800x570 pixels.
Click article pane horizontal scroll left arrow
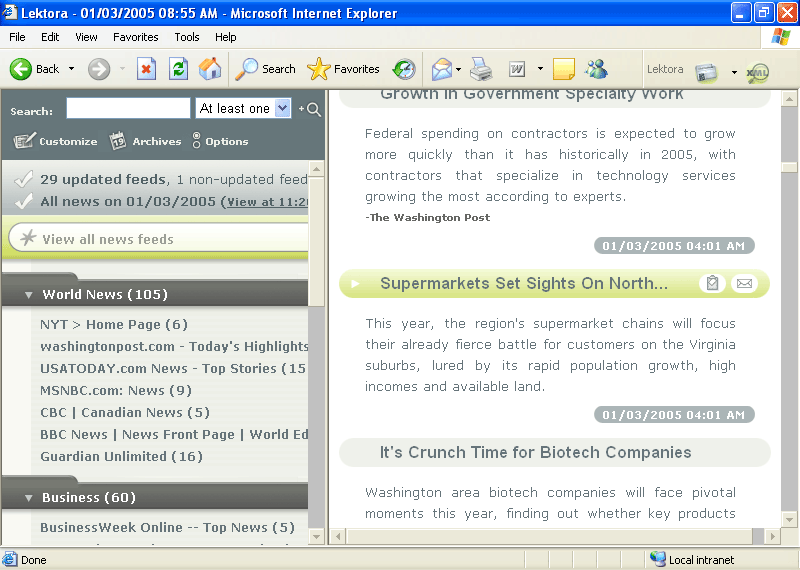click(338, 536)
